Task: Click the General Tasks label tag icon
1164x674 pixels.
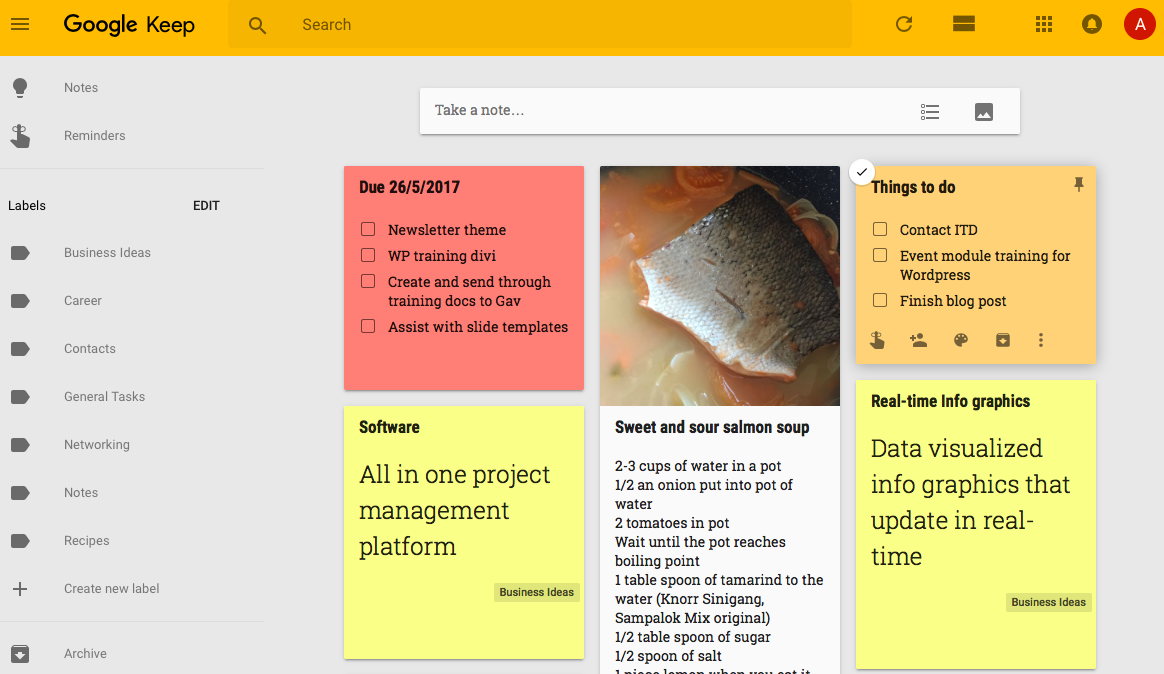Action: 20,397
